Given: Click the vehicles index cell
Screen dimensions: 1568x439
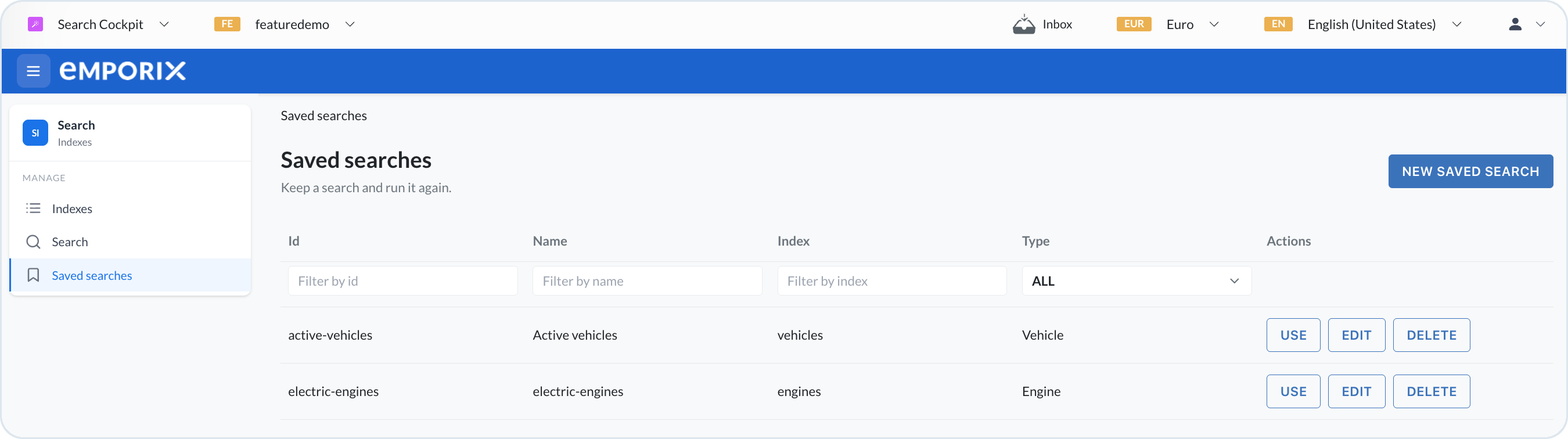Looking at the screenshot, I should tap(800, 336).
